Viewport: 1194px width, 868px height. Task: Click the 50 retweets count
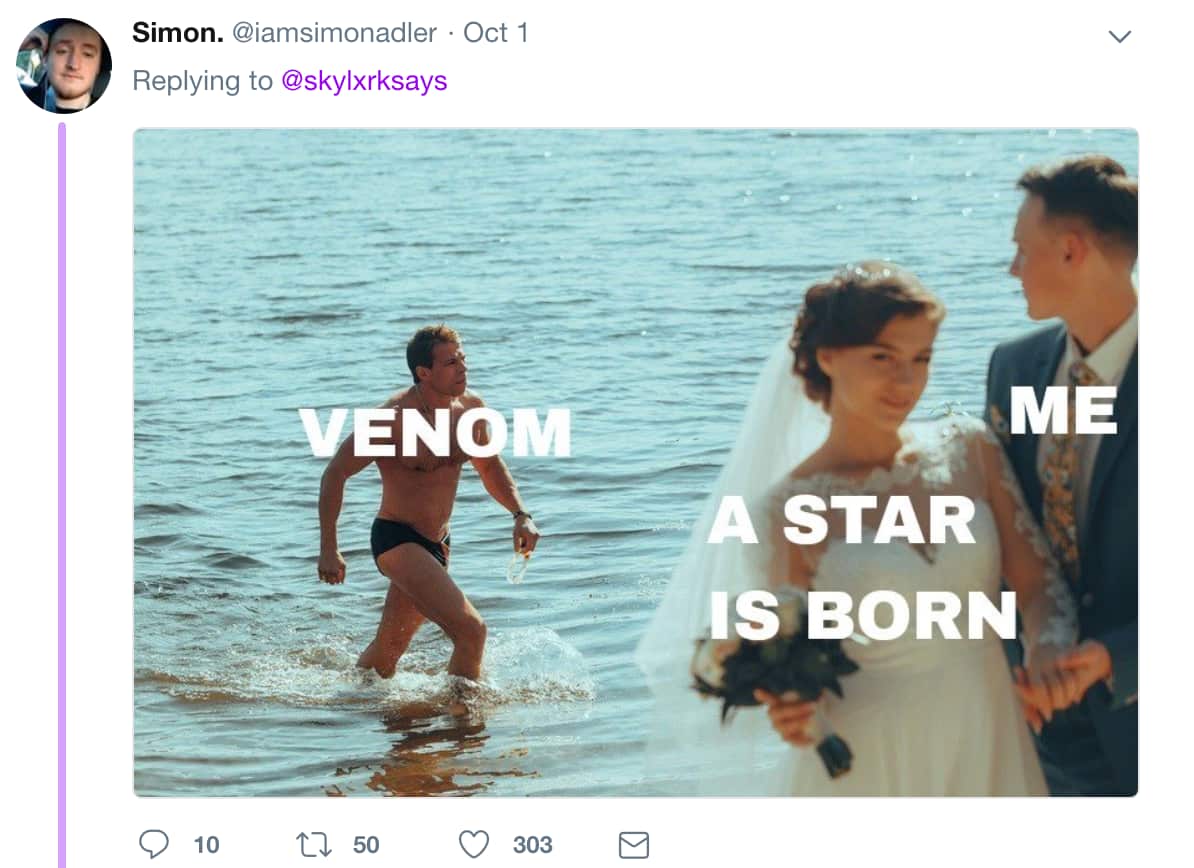[366, 844]
